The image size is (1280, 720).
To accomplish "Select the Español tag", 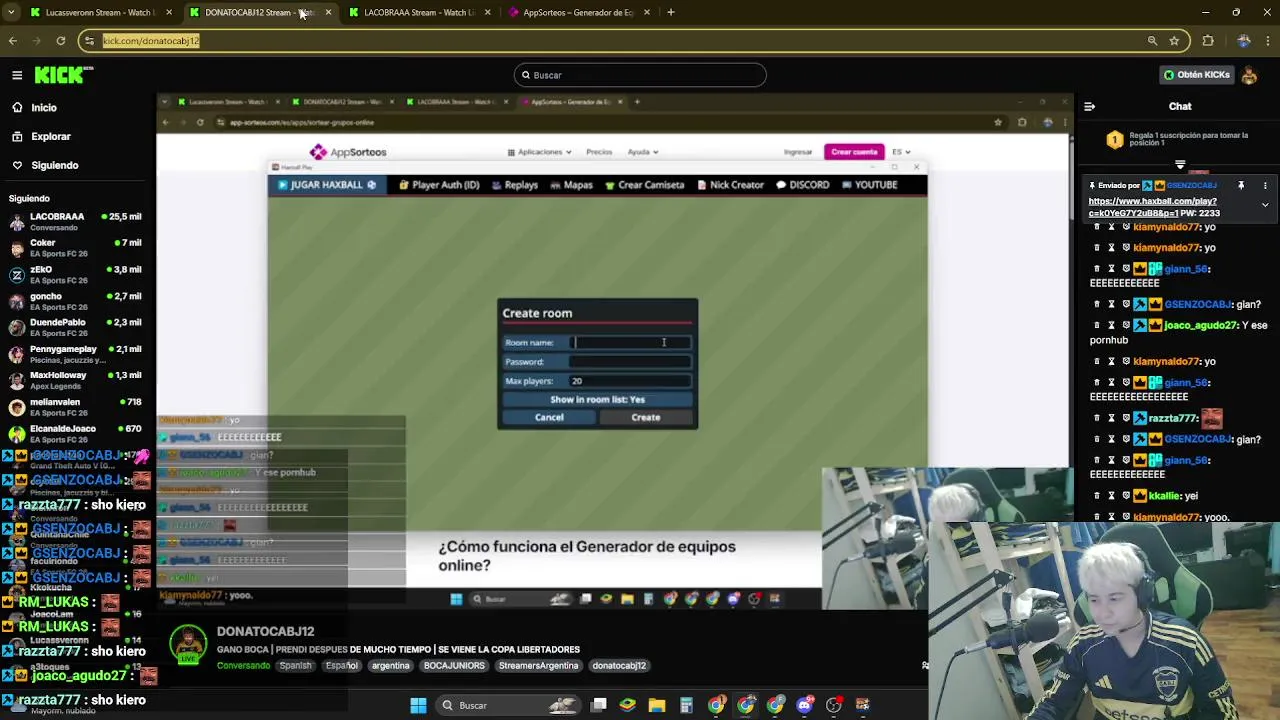I will 341,666.
